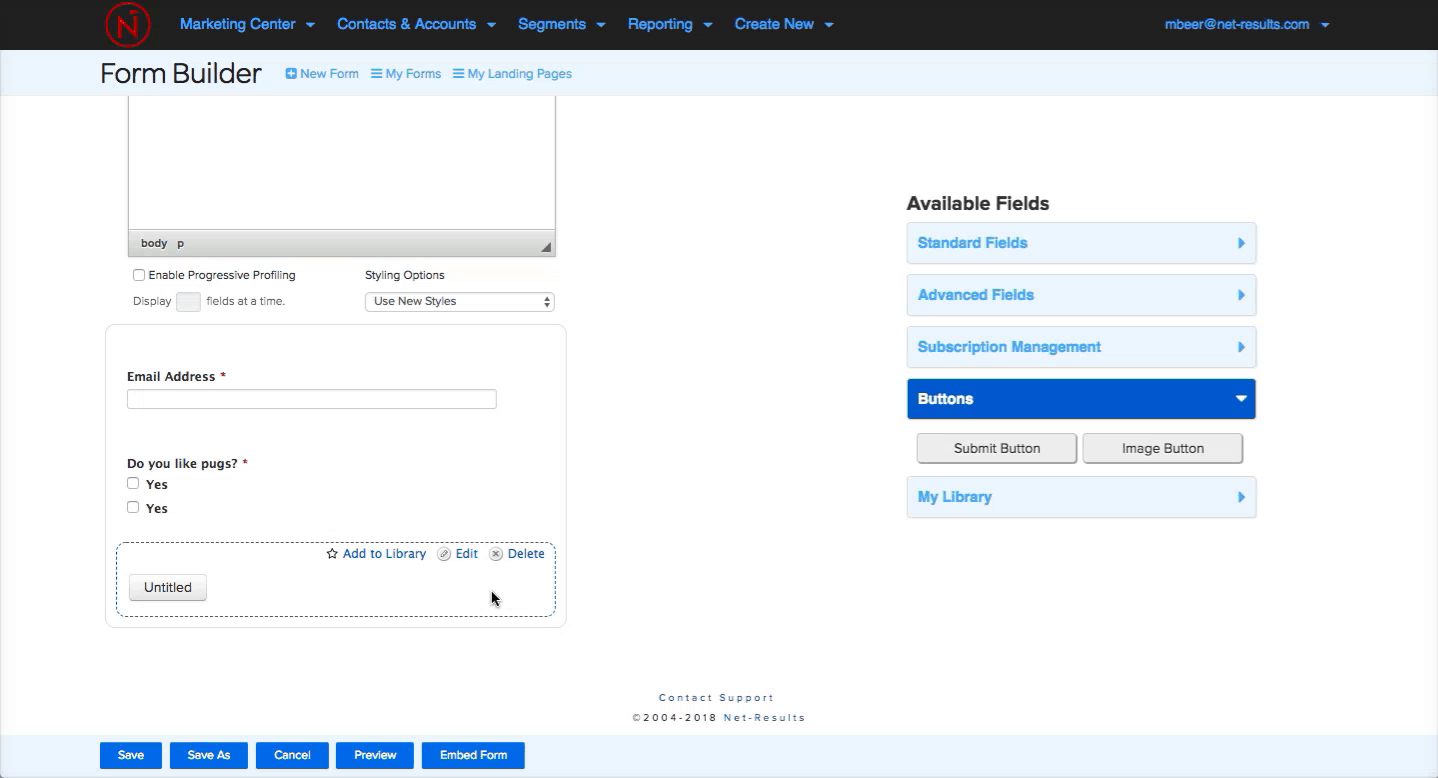Open the Use New Styles dropdown

pyautogui.click(x=460, y=301)
